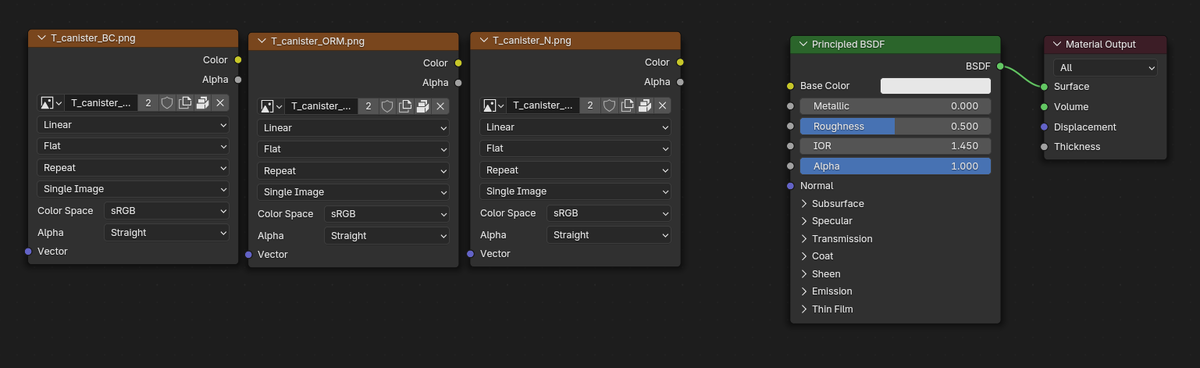Open sRGB Color Space dropdown in T_canister_N.png node
1200x368 pixels.
(609, 214)
